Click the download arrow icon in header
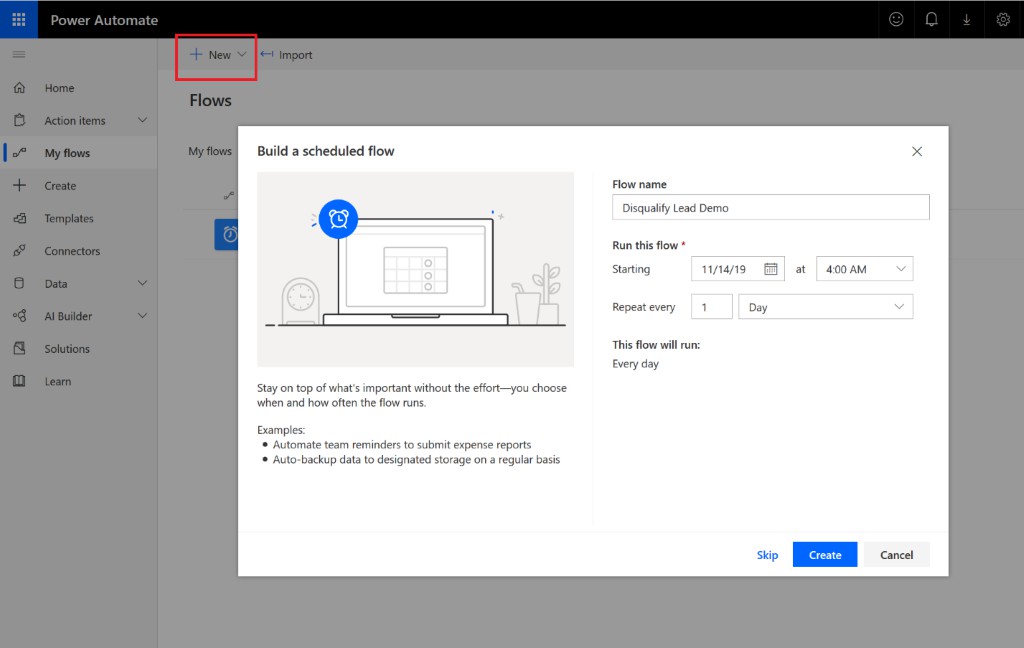The width and height of the screenshot is (1024, 648). (x=967, y=20)
